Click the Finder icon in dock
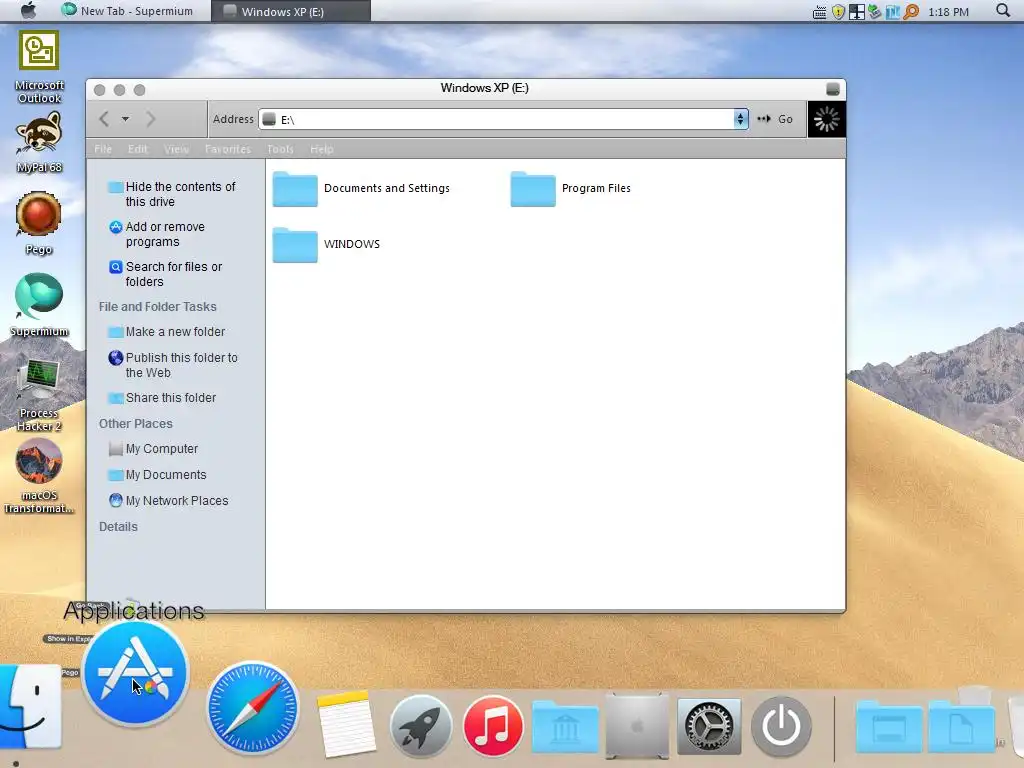This screenshot has height=768, width=1024. coord(29,707)
